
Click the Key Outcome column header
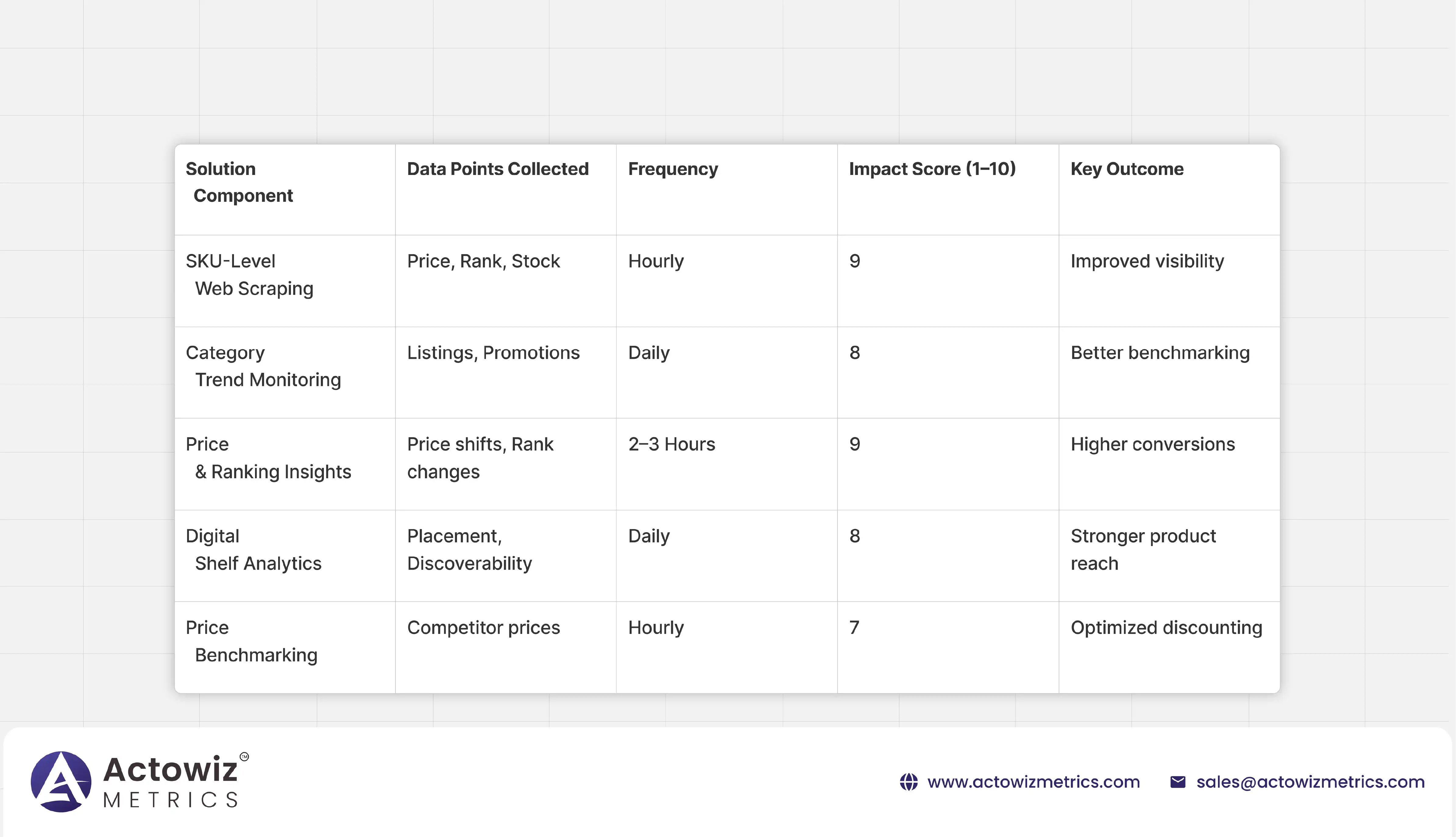(x=1126, y=169)
